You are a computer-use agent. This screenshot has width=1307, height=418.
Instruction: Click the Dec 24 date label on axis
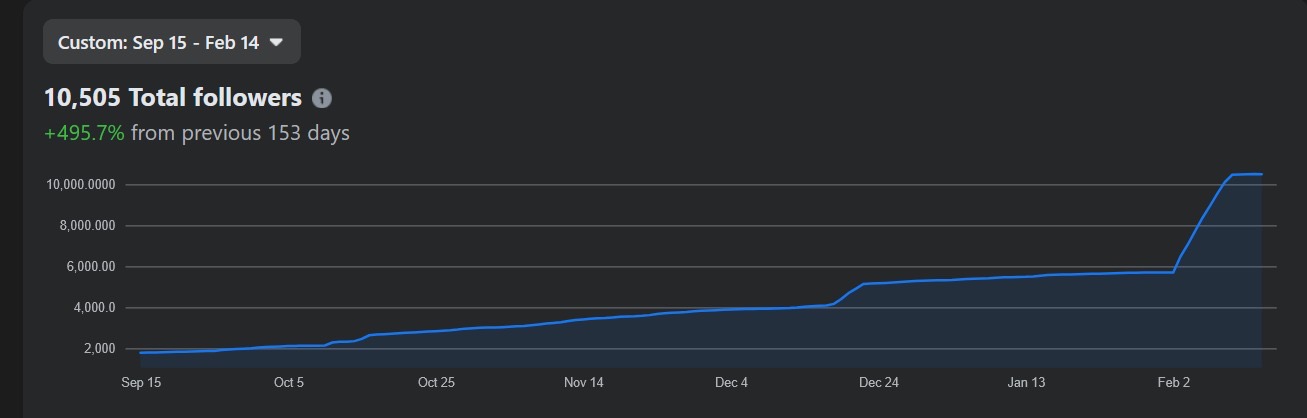tap(878, 382)
